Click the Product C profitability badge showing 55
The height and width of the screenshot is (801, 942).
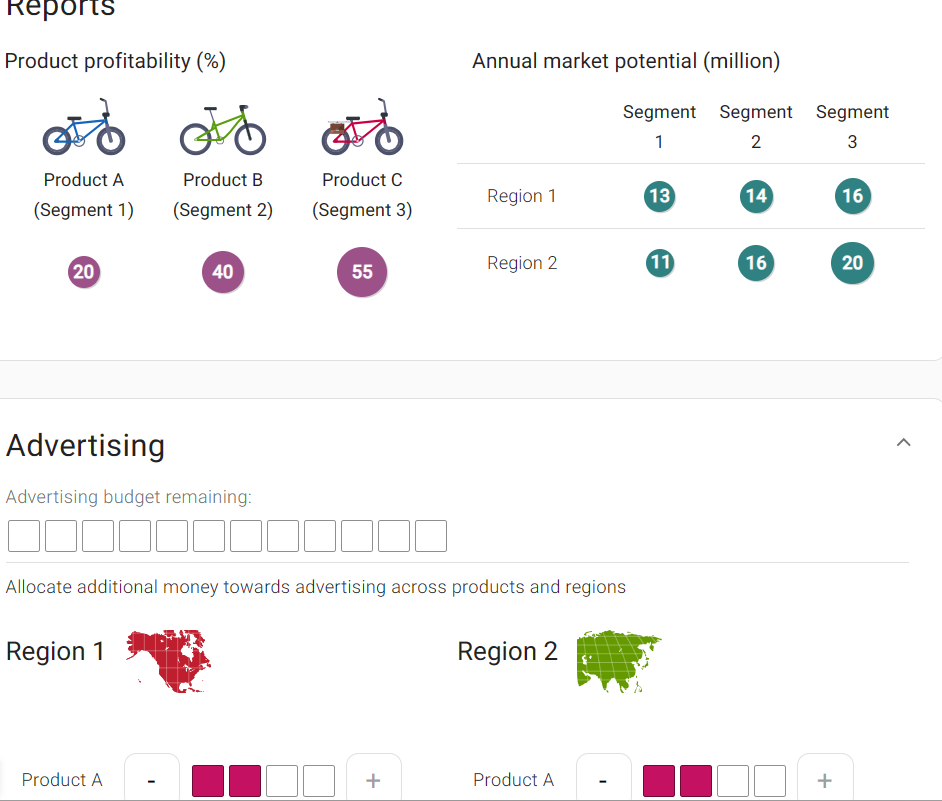click(x=362, y=271)
